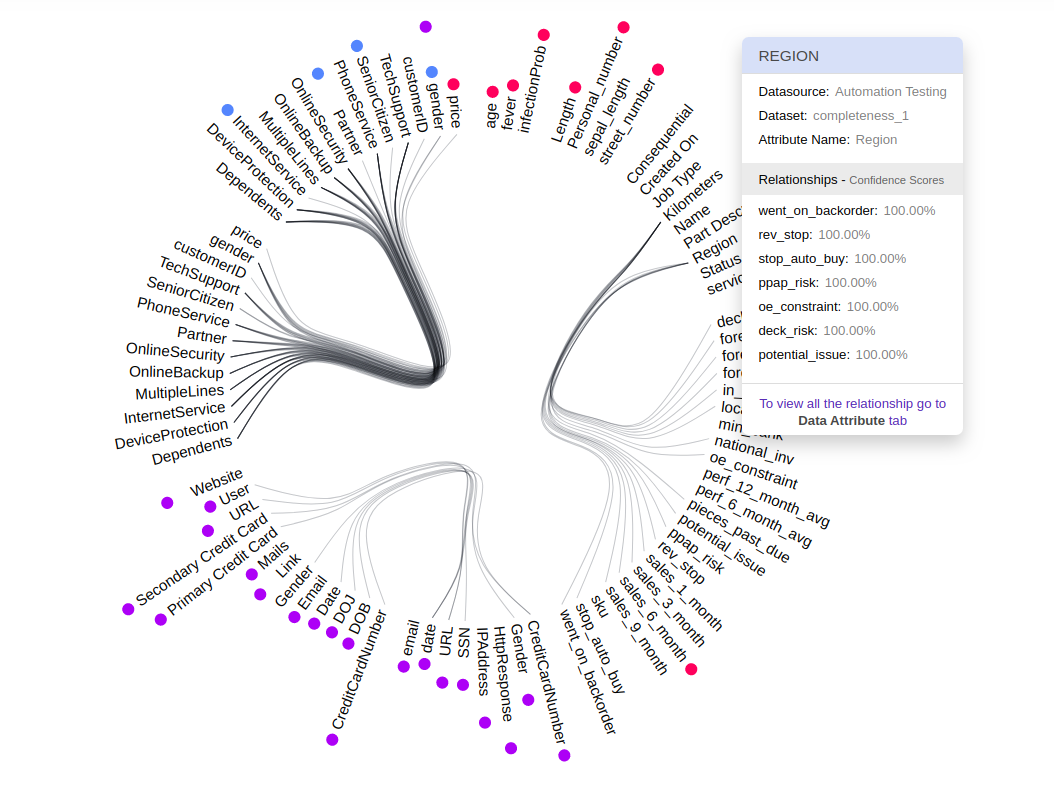Click the blue dot above the gender label

(x=432, y=72)
